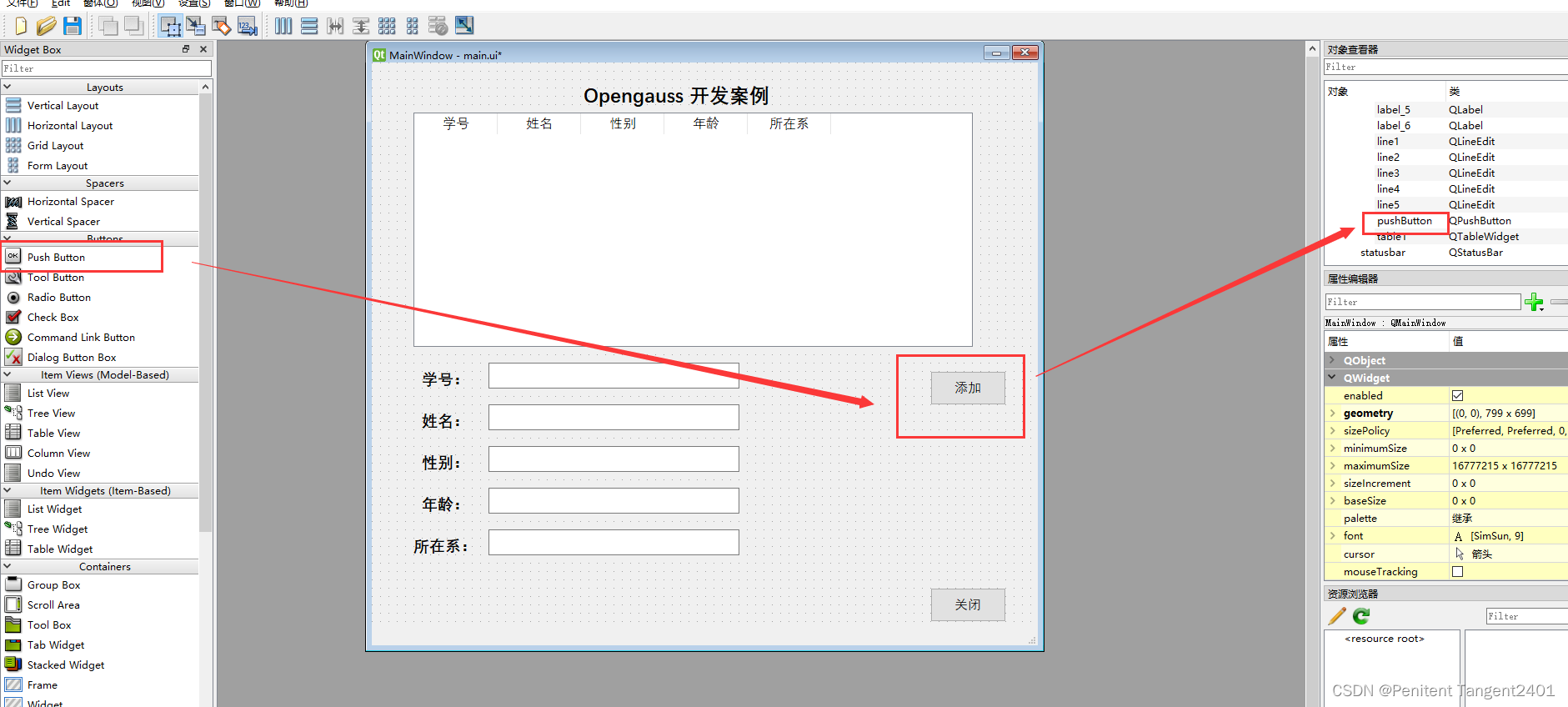Image resolution: width=1568 pixels, height=707 pixels.
Task: Pick Dialog Button Box from Widget Box
Action: 72,357
